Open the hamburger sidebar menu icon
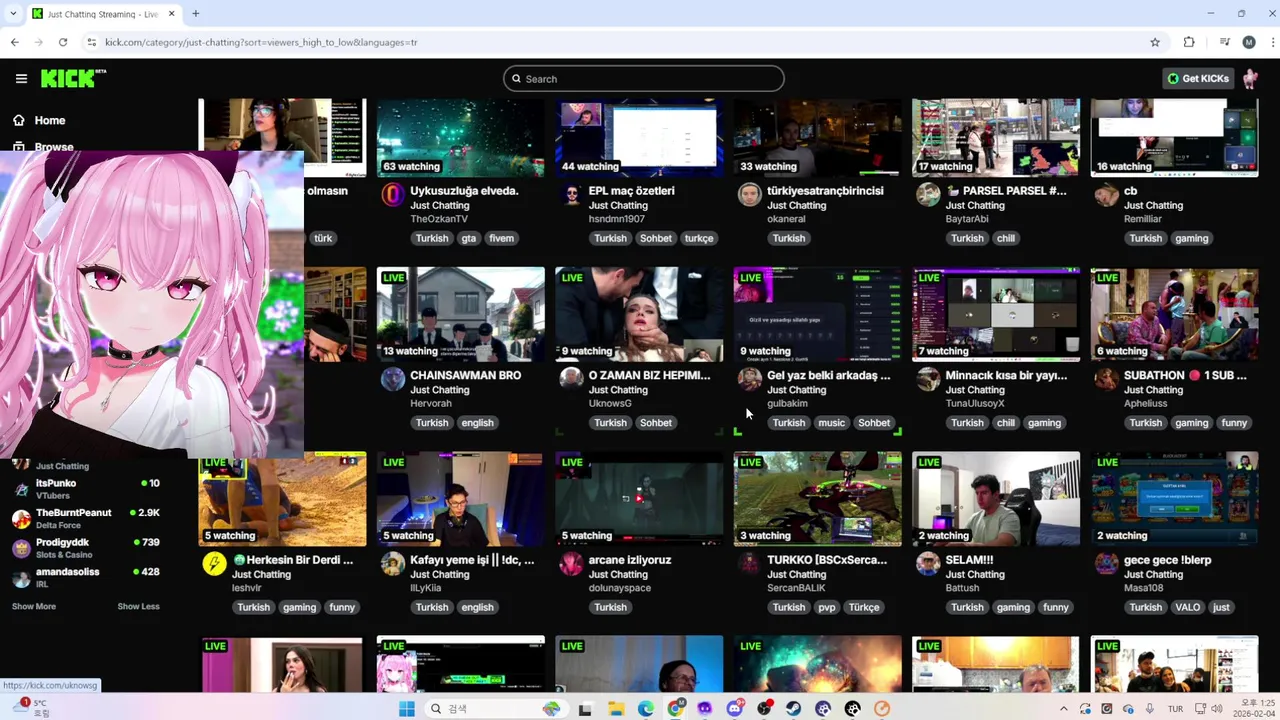Viewport: 1280px width, 720px height. pyautogui.click(x=21, y=79)
